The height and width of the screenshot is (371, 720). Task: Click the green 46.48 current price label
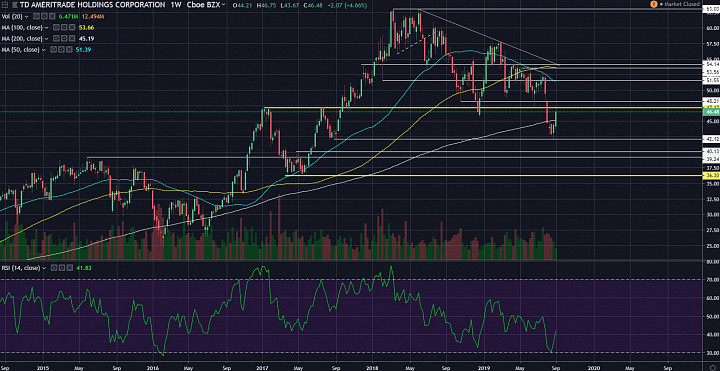(711, 112)
